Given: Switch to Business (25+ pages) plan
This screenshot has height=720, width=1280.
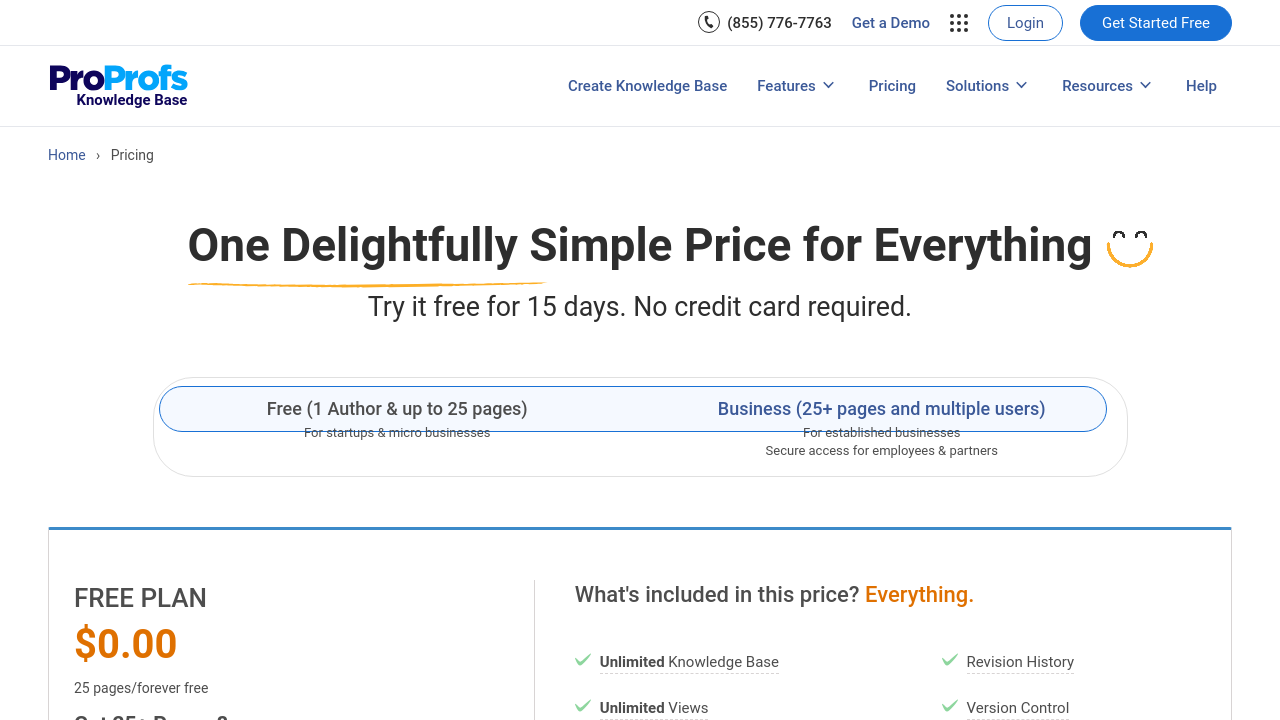Looking at the screenshot, I should 881,409.
